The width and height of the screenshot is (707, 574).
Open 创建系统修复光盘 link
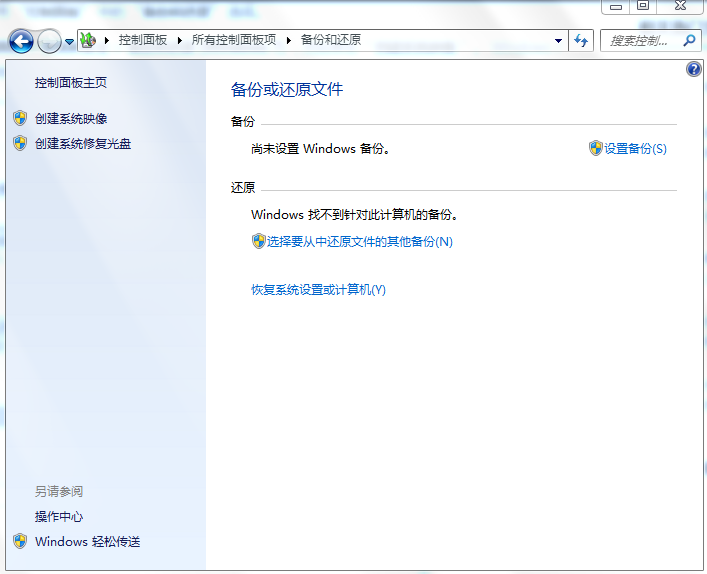click(x=83, y=144)
